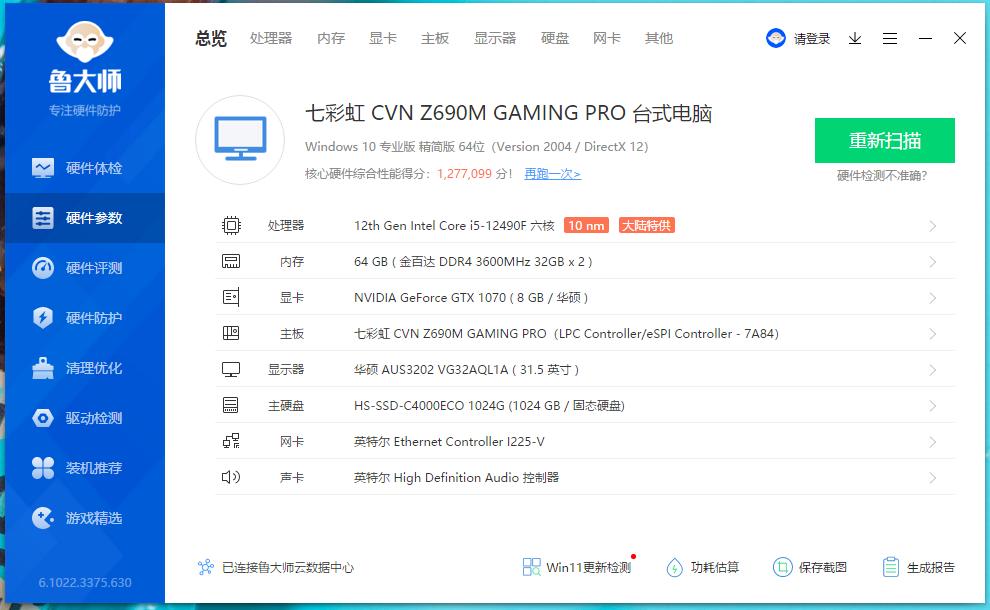Viewport: 990px width, 610px height.
Task: Expand the 处理器 detail row
Action: coord(585,225)
